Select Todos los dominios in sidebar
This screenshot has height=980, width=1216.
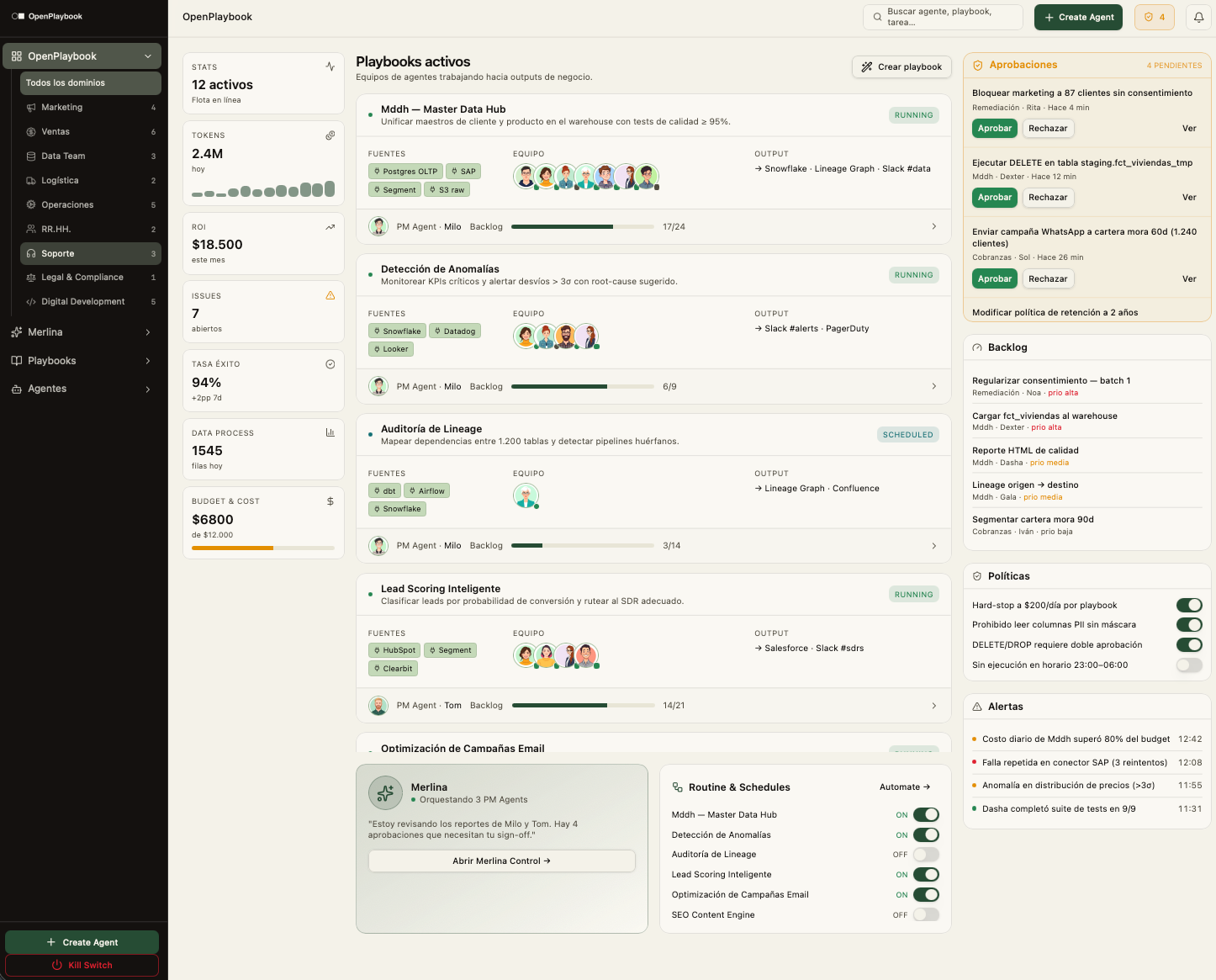pos(91,83)
